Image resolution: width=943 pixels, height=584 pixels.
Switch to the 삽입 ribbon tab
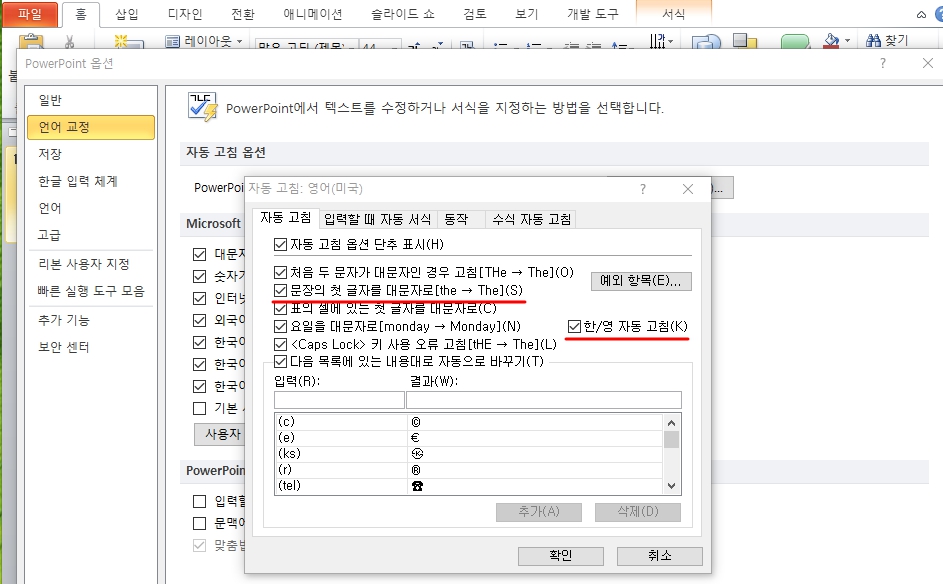click(x=126, y=14)
